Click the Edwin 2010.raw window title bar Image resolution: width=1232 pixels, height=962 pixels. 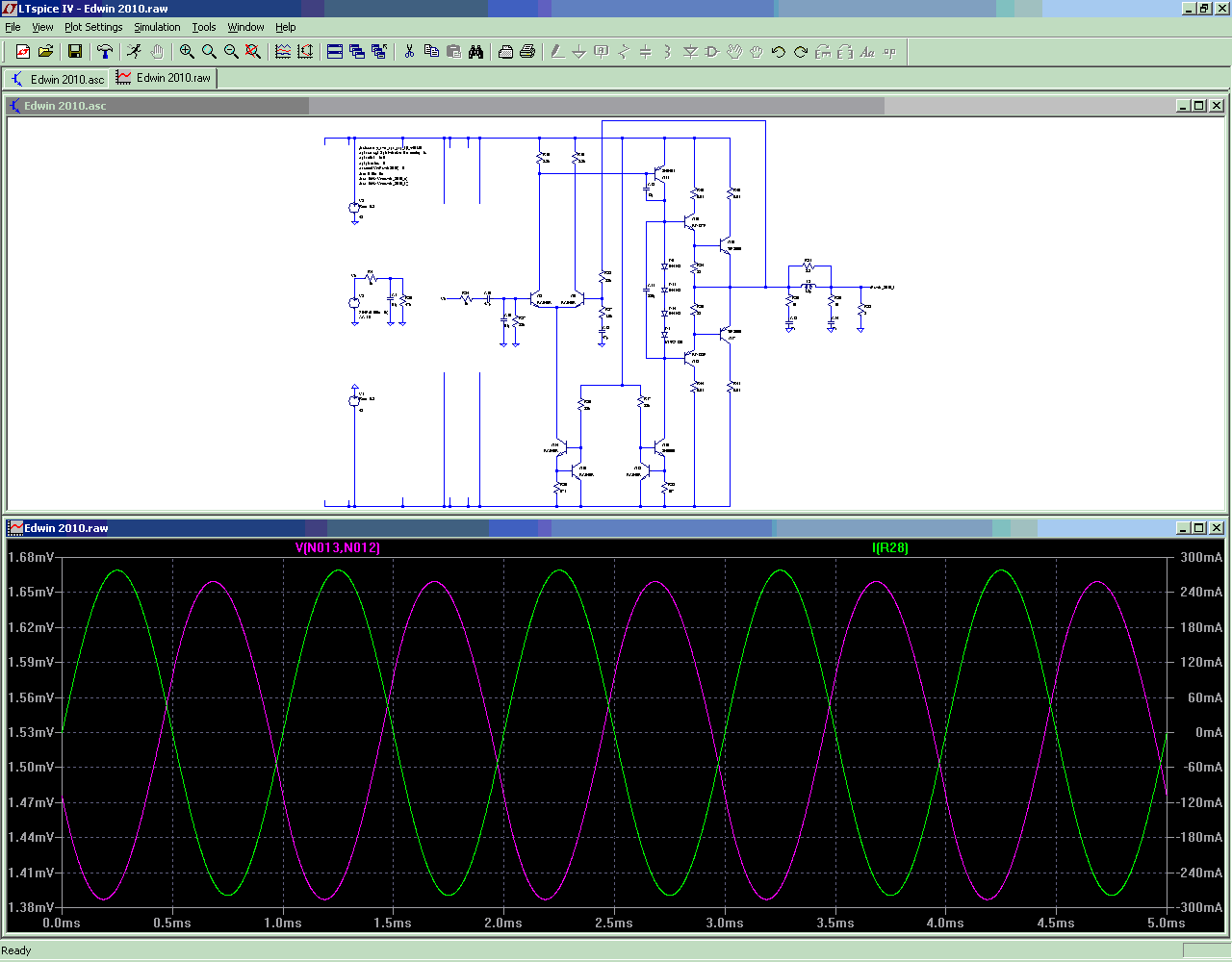pyautogui.click(x=616, y=528)
